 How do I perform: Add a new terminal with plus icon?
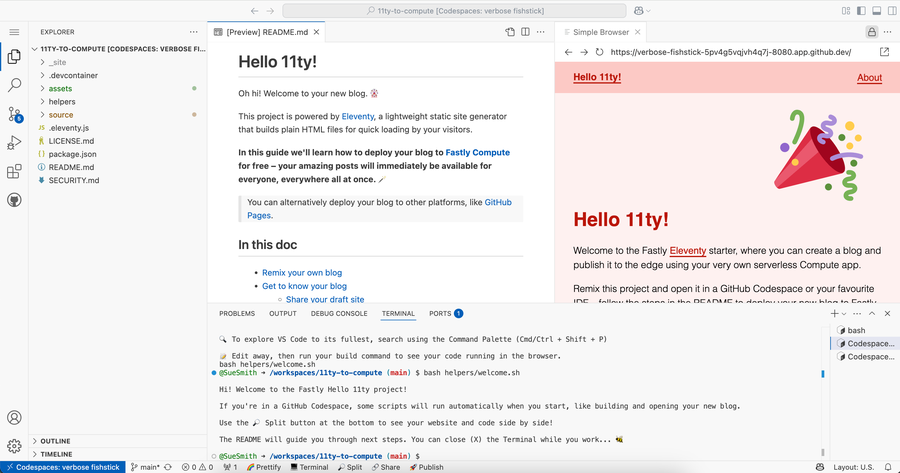click(834, 313)
